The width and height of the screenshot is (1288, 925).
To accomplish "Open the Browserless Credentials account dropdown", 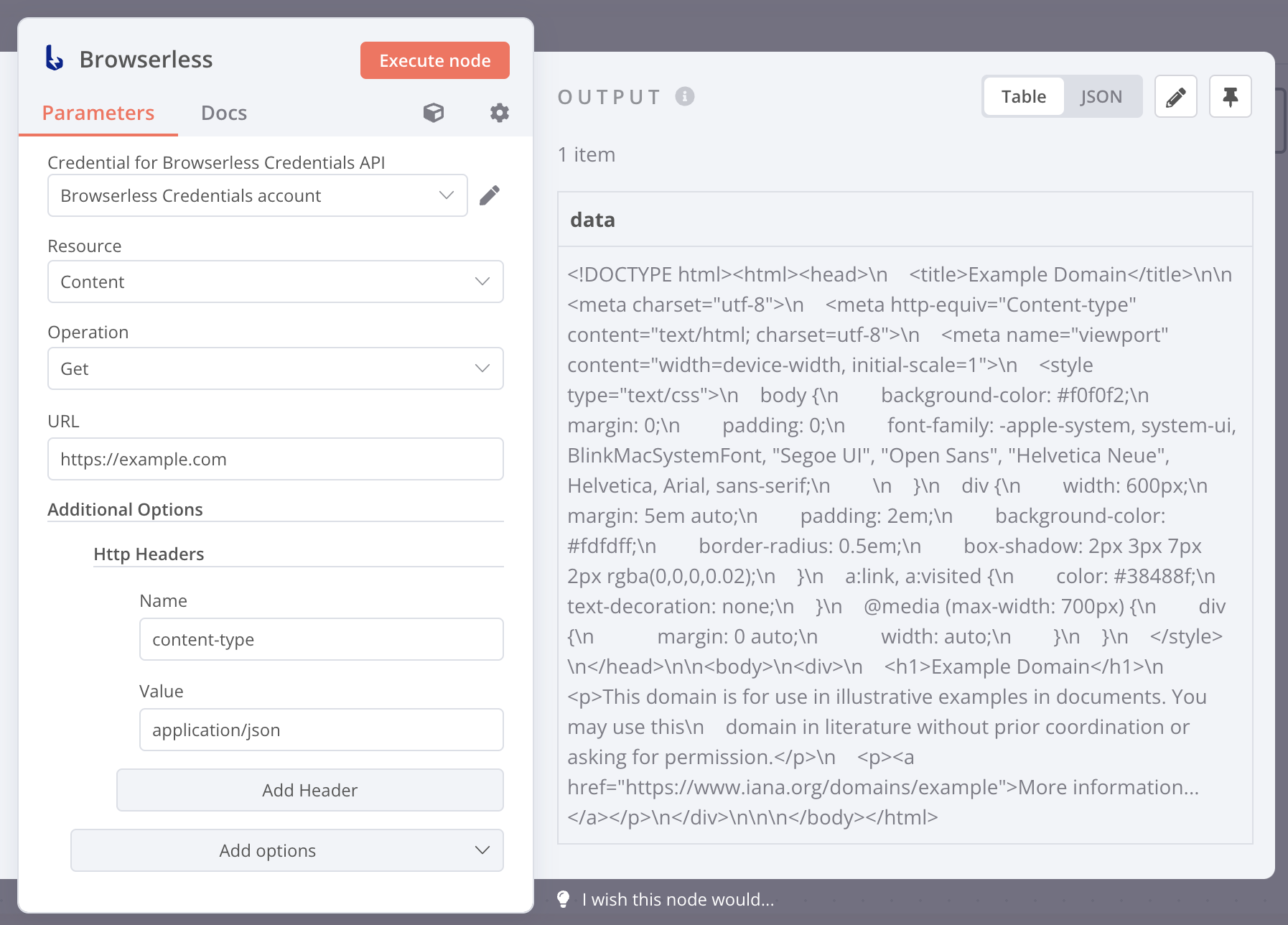I will [258, 195].
